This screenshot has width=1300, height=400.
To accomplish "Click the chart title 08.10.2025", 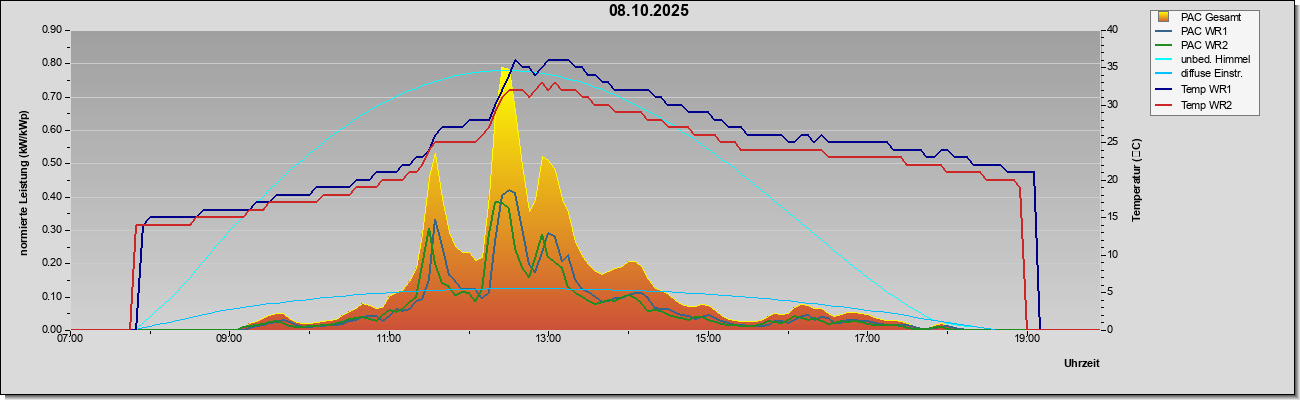I will coord(648,11).
